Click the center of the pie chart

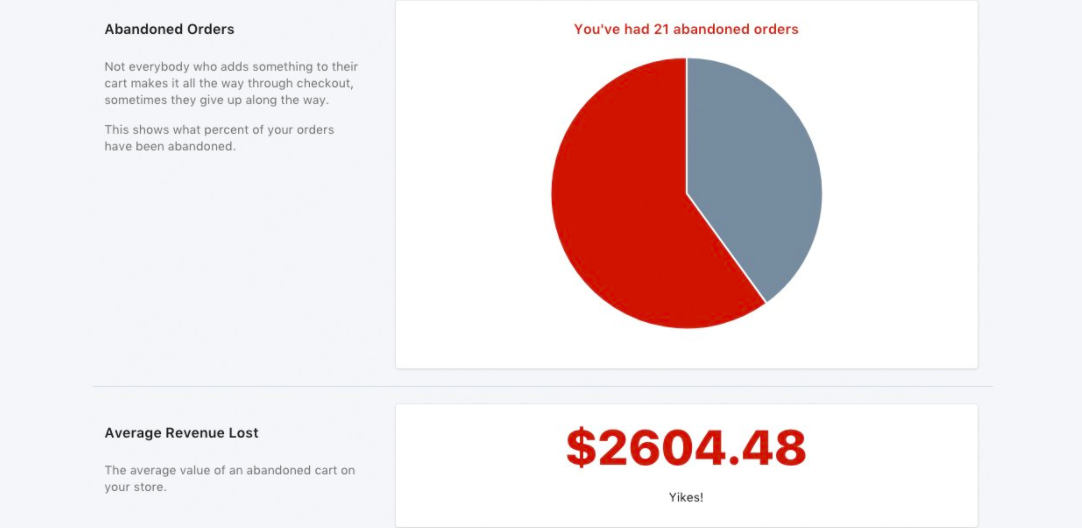pyautogui.click(x=687, y=193)
